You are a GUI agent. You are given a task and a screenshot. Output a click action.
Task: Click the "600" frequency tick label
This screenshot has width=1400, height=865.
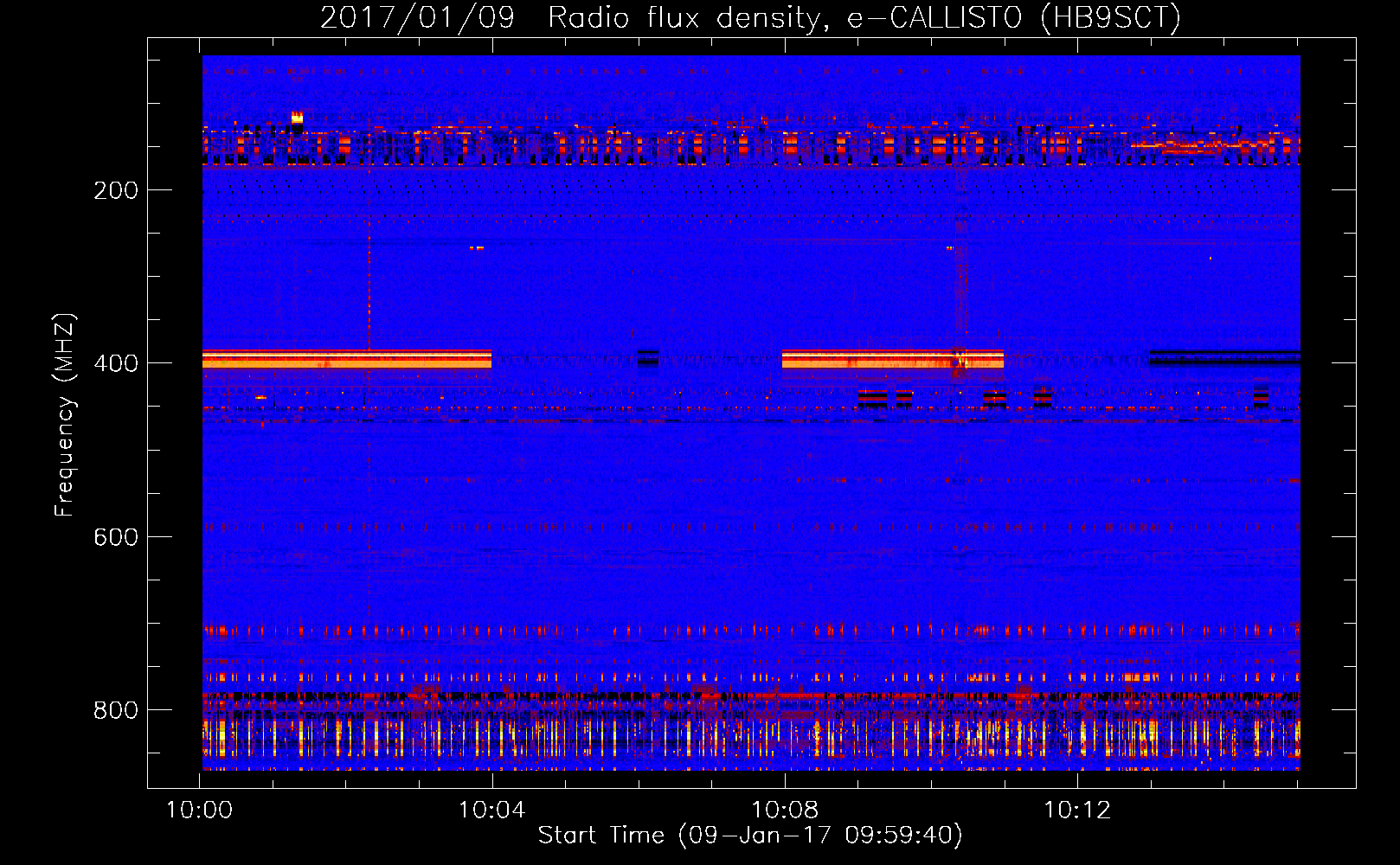116,537
